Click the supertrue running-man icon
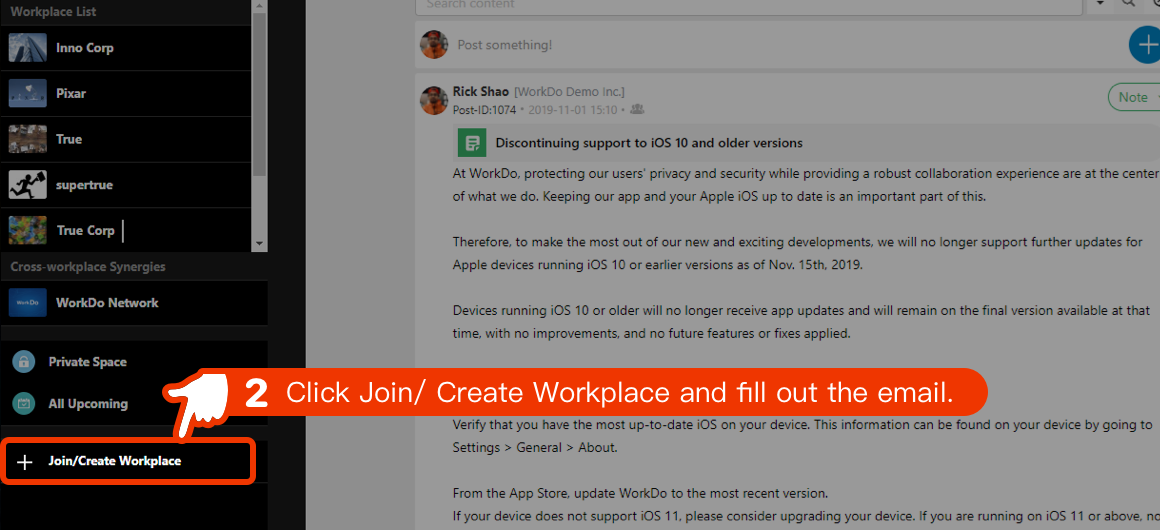Image resolution: width=1160 pixels, height=530 pixels. coord(27,185)
